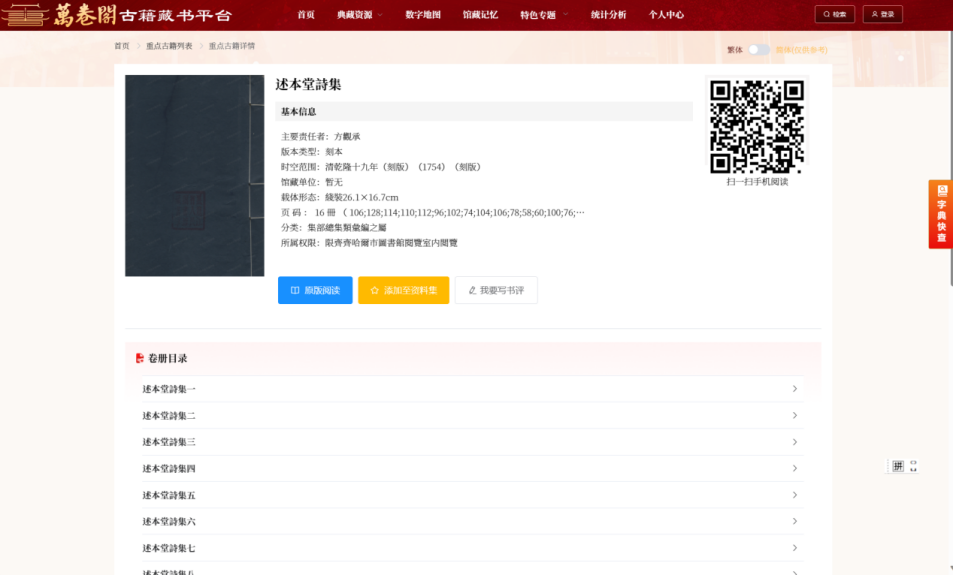
Task: Open the 统计分析 menu item
Action: 608,15
